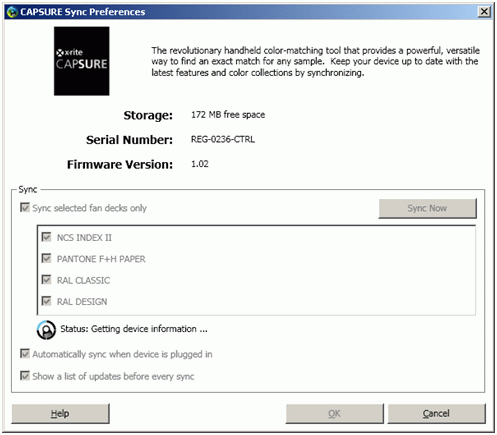Click the Sync Now button
Screen dimensions: 497x435
click(427, 208)
